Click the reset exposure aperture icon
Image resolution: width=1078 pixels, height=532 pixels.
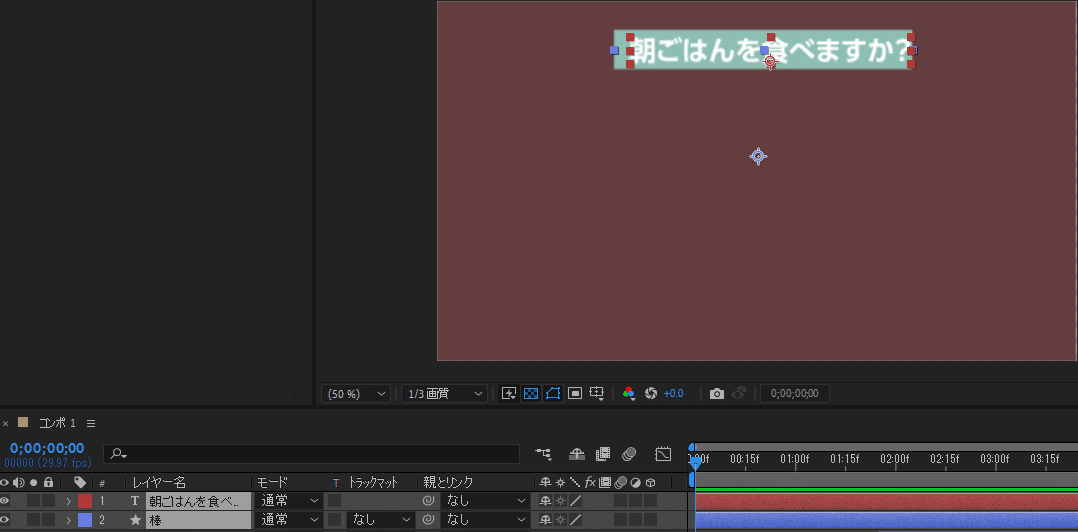coord(651,394)
